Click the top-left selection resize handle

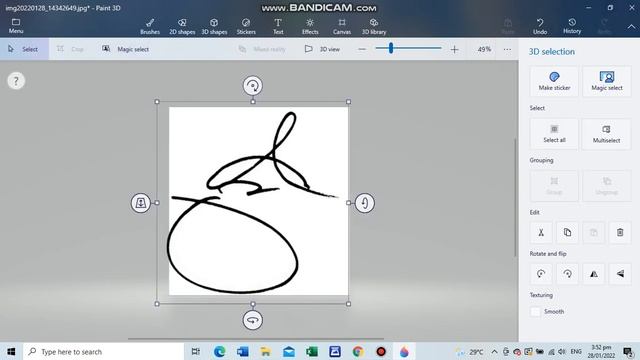click(157, 102)
